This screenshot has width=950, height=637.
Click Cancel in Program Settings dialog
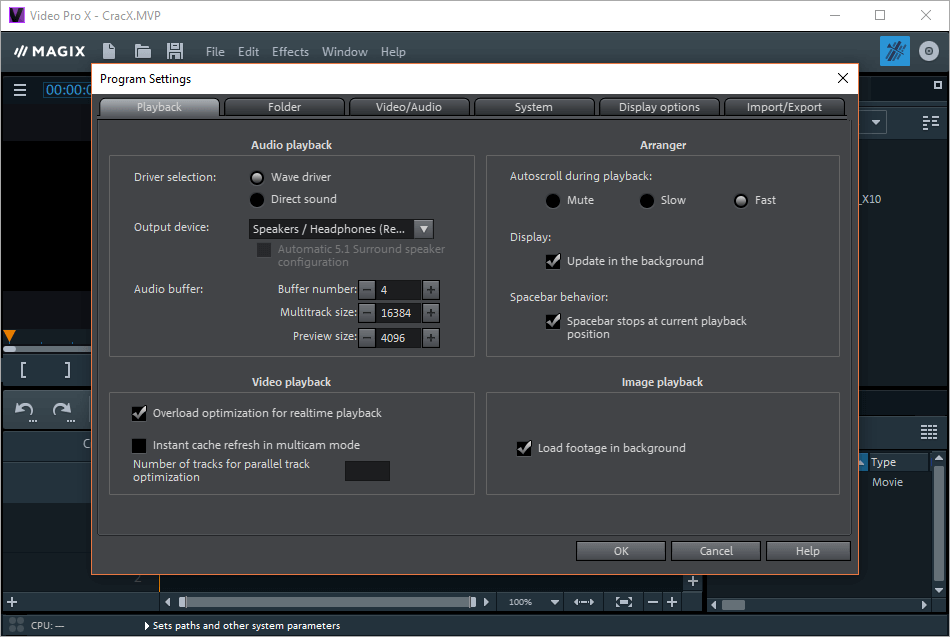click(x=715, y=551)
